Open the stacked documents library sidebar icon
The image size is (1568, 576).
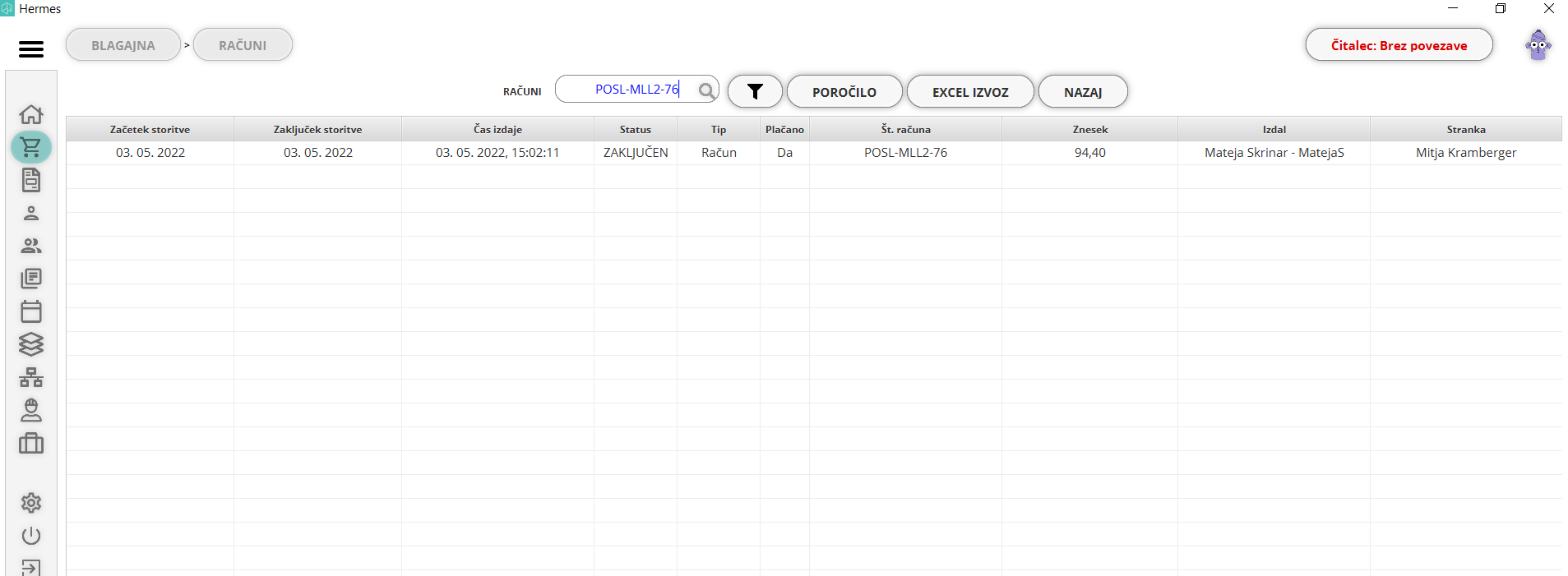[31, 279]
